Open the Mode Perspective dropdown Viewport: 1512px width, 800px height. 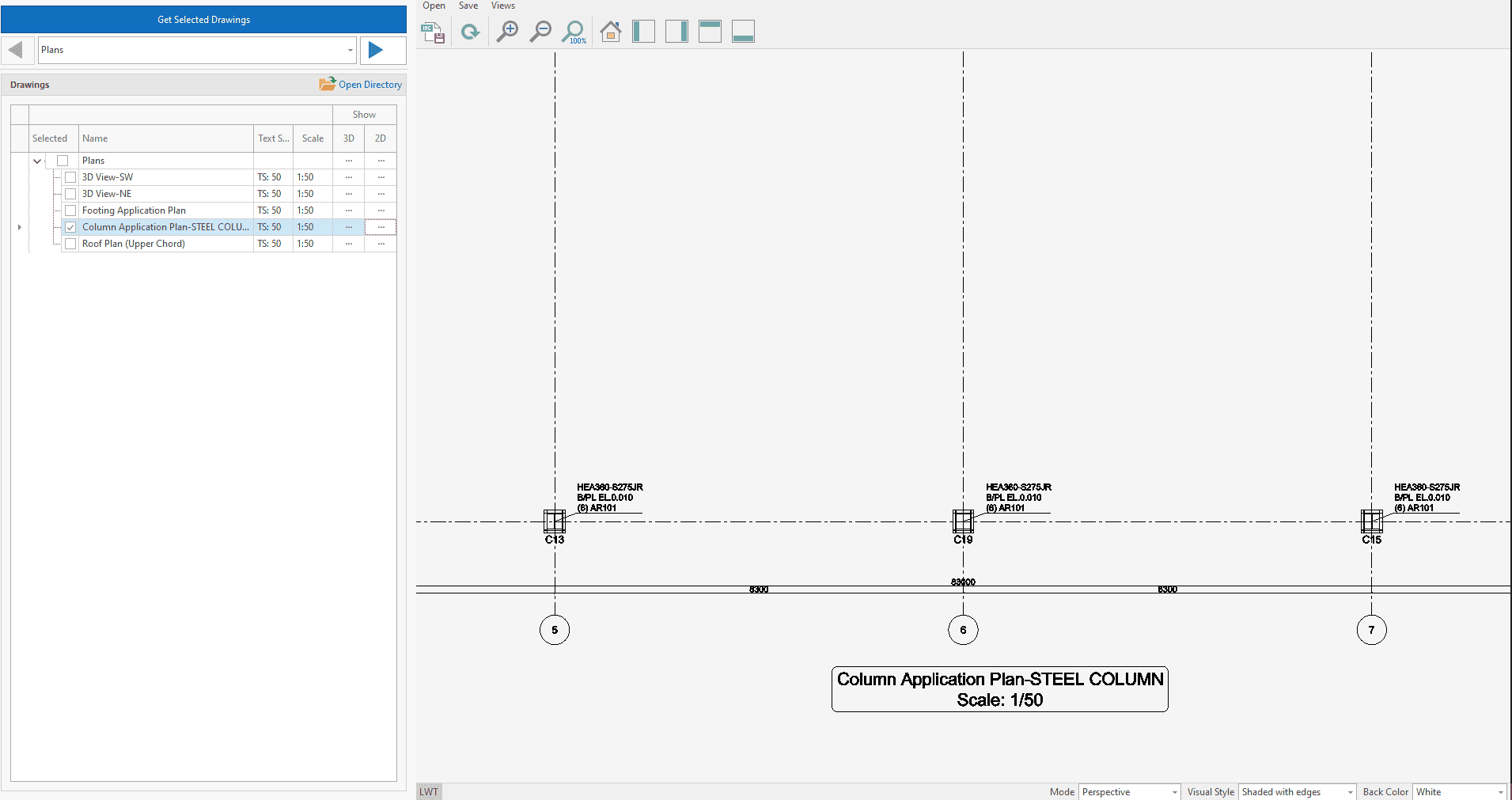point(1129,792)
